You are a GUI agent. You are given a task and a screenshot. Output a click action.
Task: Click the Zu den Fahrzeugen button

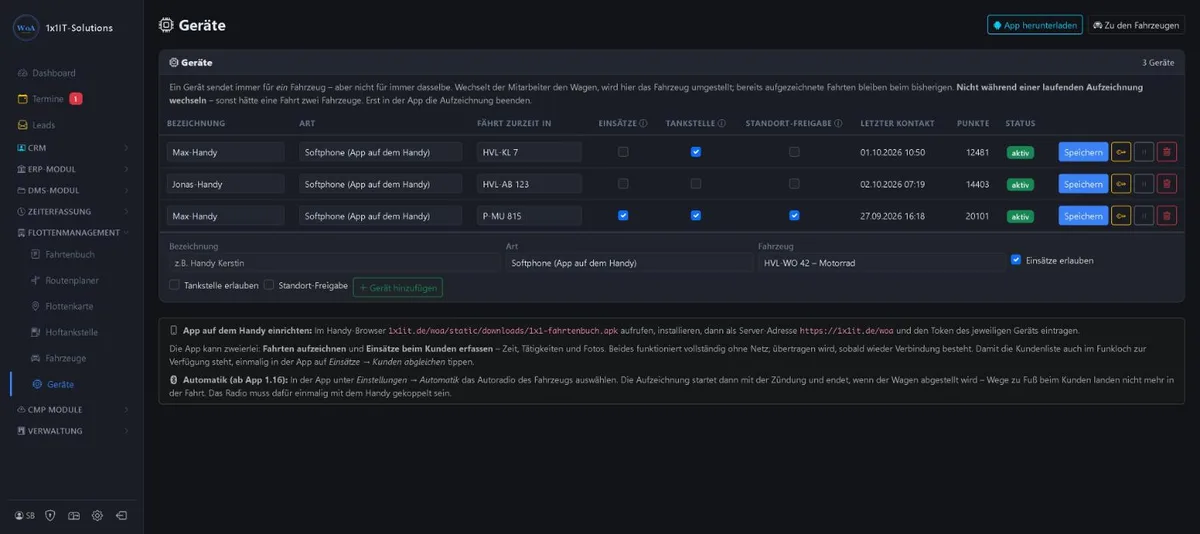click(x=1136, y=25)
